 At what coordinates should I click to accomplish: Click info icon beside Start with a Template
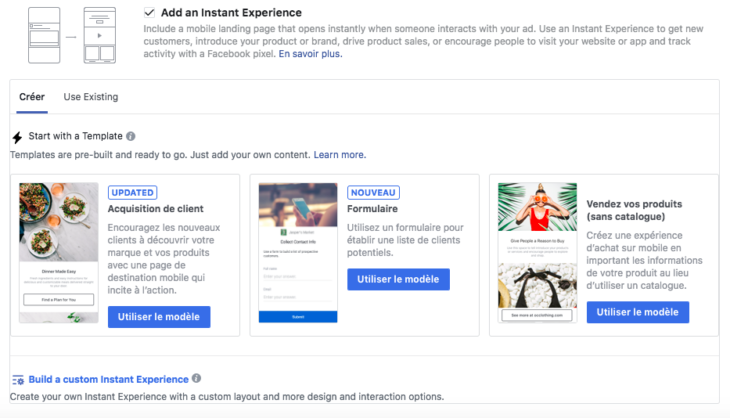(x=131, y=136)
